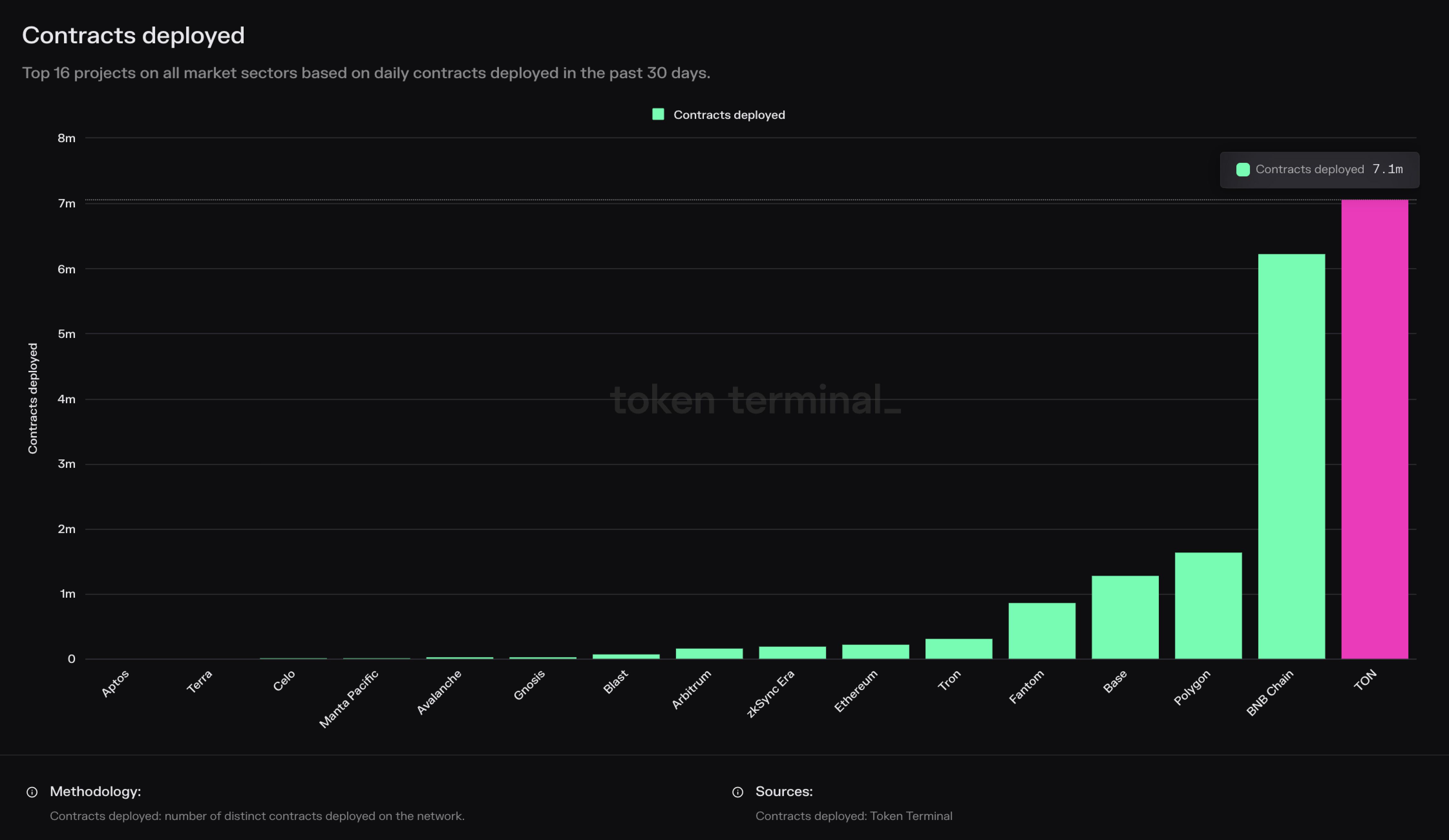1449x840 pixels.
Task: Click the Contracts deployed chart title
Action: point(133,36)
